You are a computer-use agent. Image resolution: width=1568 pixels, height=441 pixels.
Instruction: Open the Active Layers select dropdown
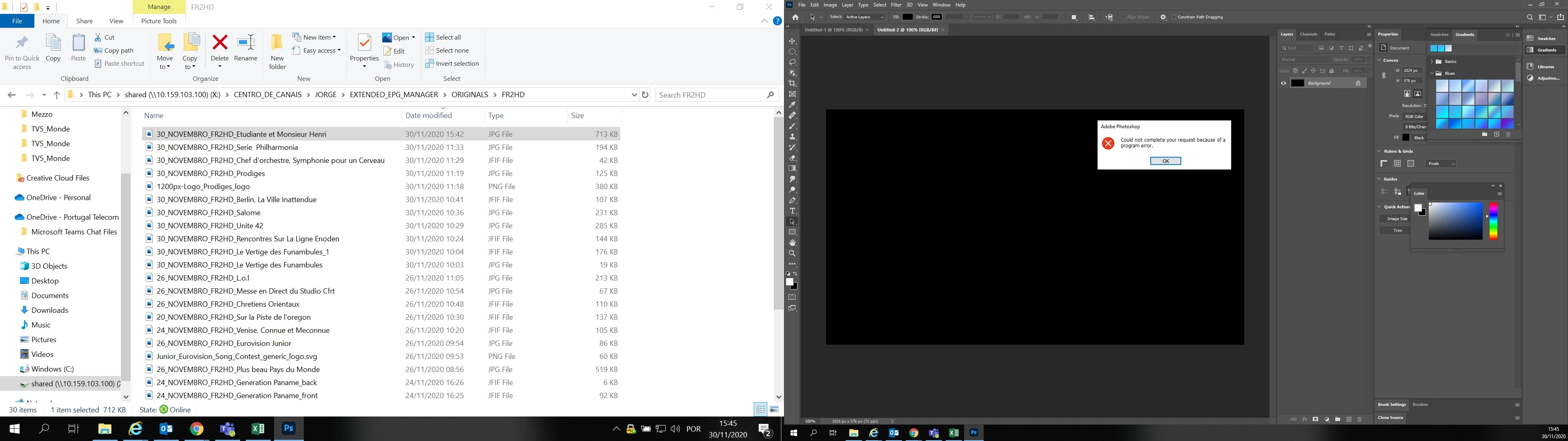click(865, 17)
